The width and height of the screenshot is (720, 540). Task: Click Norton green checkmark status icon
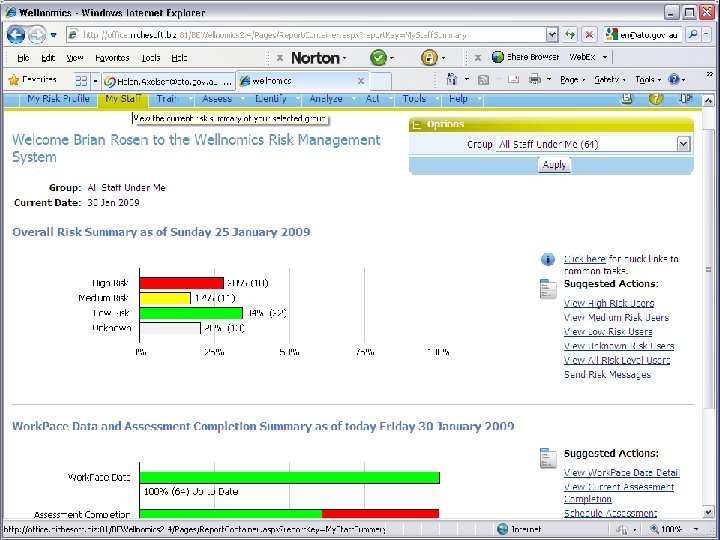click(378, 58)
